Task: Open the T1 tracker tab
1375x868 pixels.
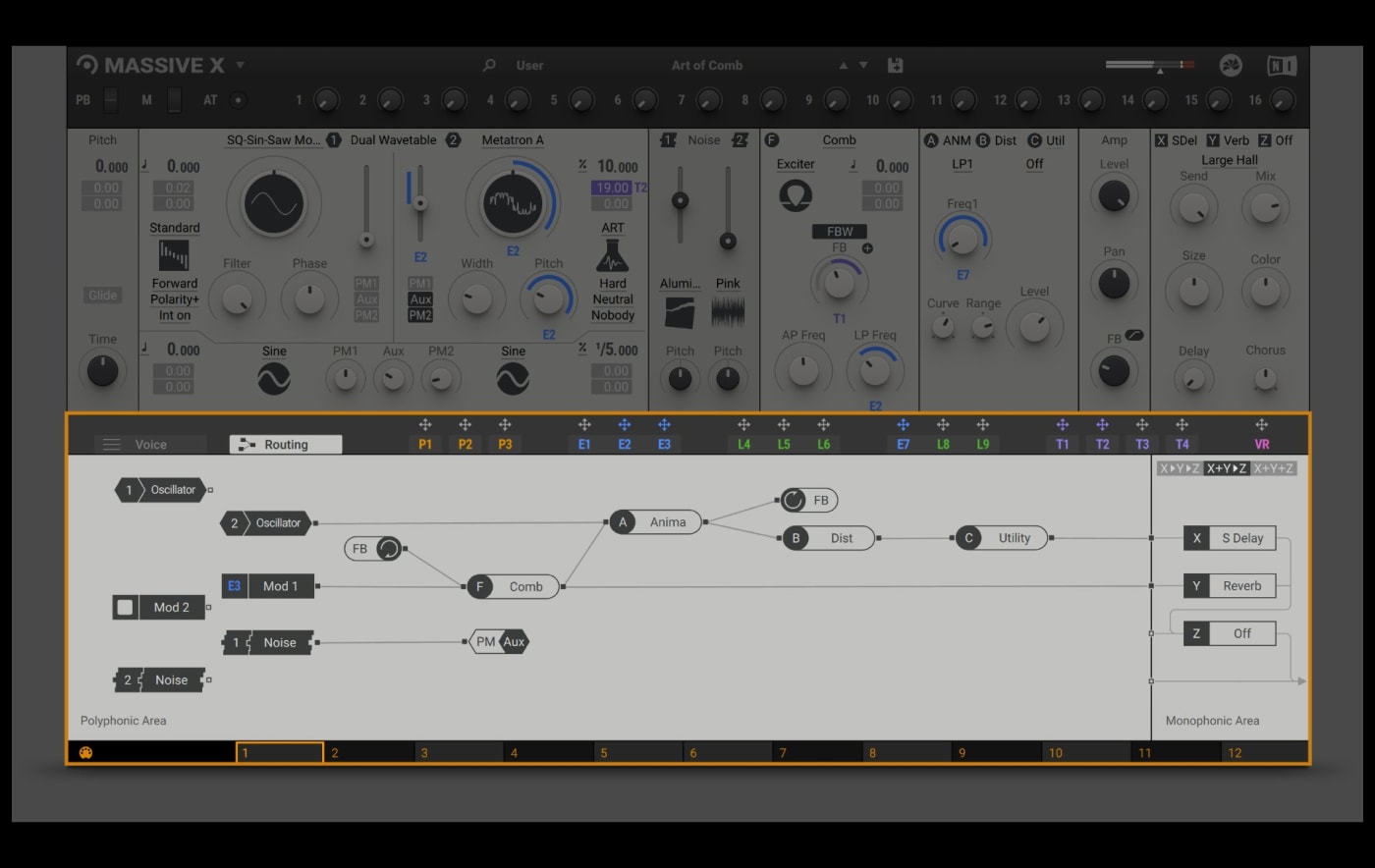Action: (1063, 445)
